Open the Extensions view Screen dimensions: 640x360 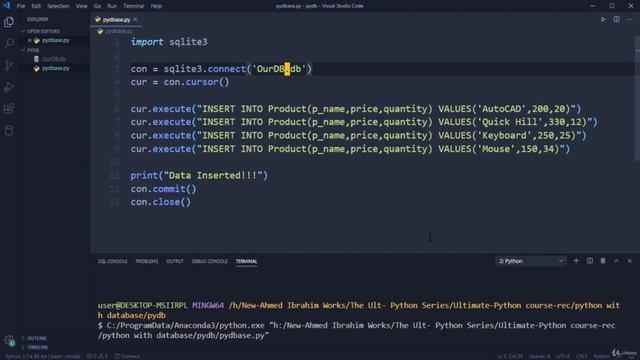pyautogui.click(x=9, y=109)
